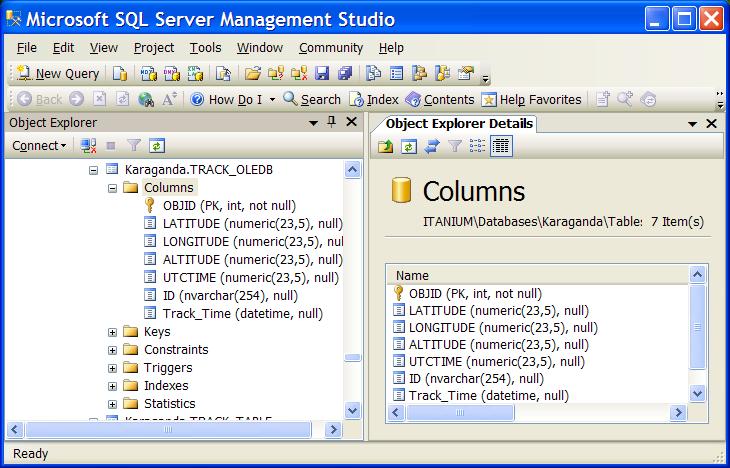Switch Details pane to Details view
Screen dimensions: 730x468
coord(501,146)
